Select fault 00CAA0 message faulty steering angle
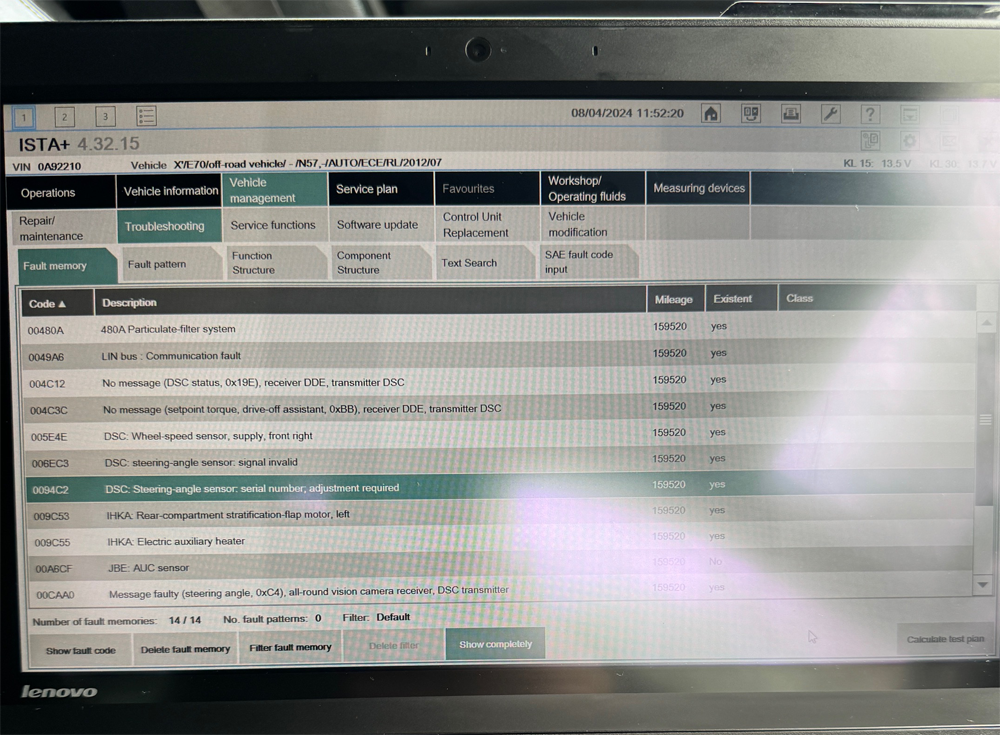This screenshot has width=1000, height=735. 501,591
